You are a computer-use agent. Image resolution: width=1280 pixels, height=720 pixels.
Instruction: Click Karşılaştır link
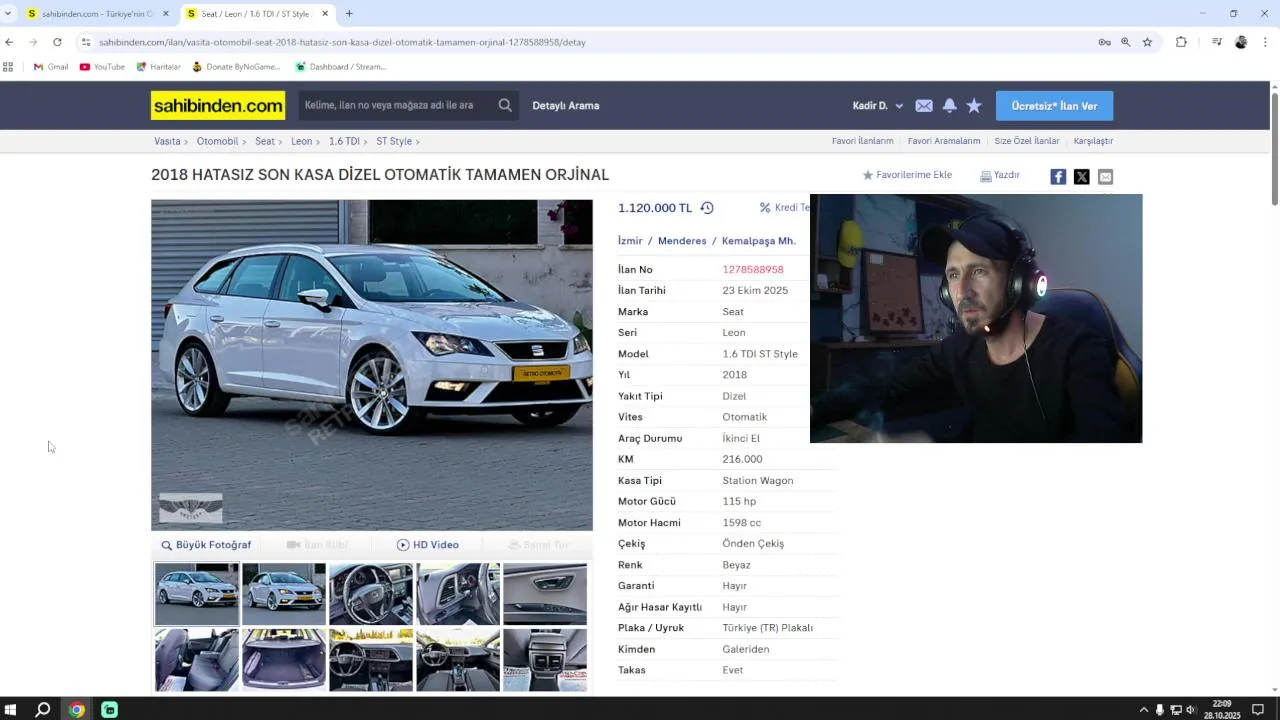(1093, 141)
